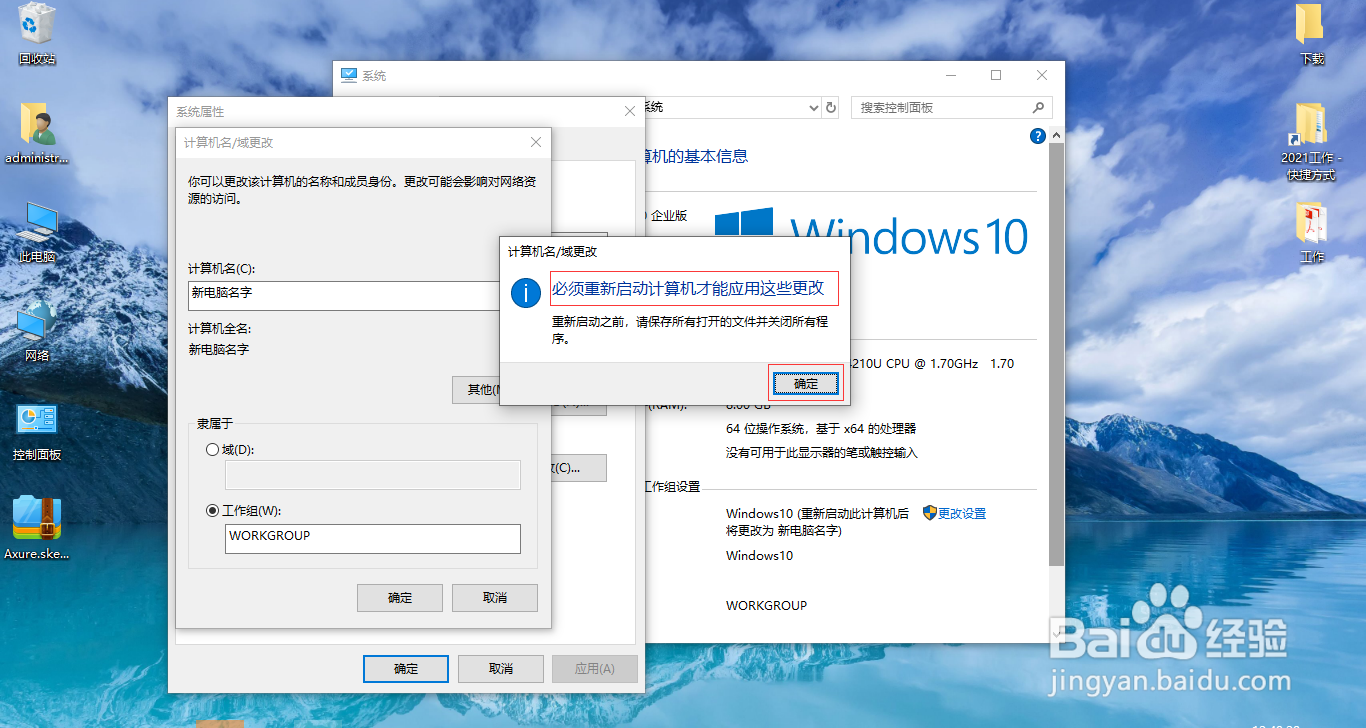Click the refresh icon in address bar
1366x728 pixels.
[x=830, y=107]
